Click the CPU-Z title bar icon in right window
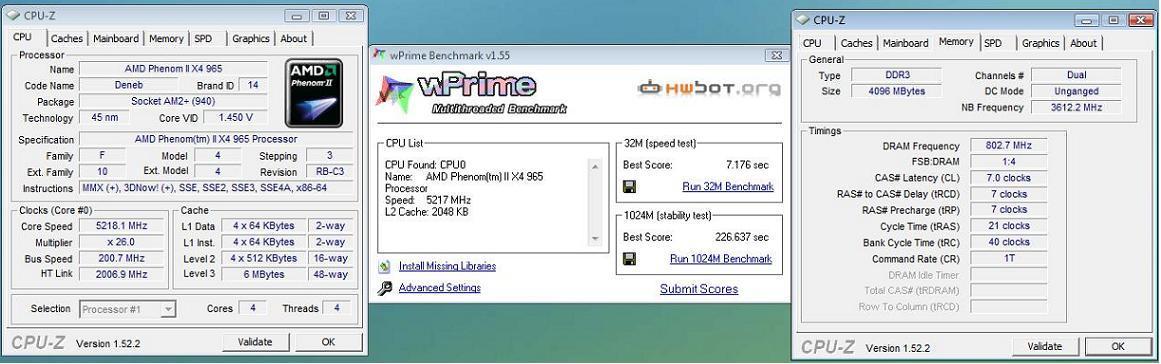The width and height of the screenshot is (1161, 364). coord(803,20)
